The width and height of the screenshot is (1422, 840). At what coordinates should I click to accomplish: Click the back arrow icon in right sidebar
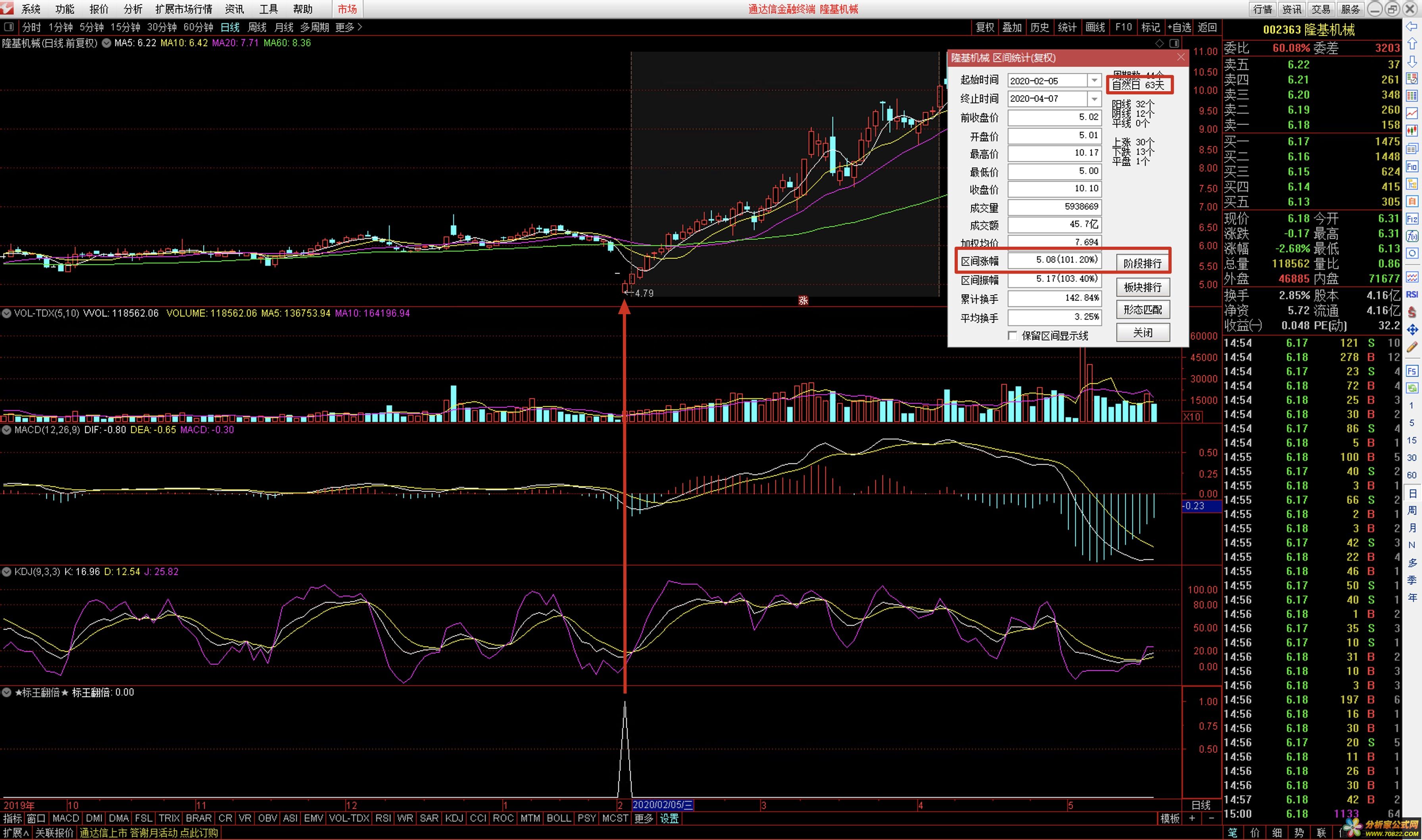pos(1412,27)
